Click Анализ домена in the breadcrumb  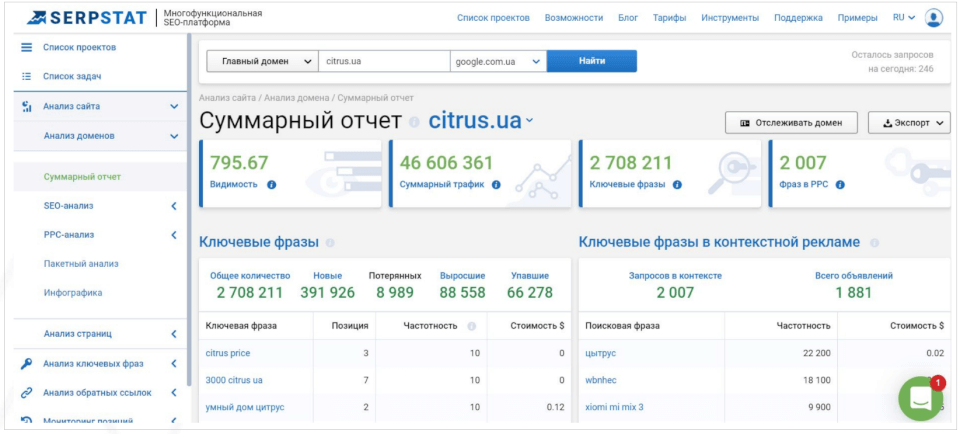point(297,98)
